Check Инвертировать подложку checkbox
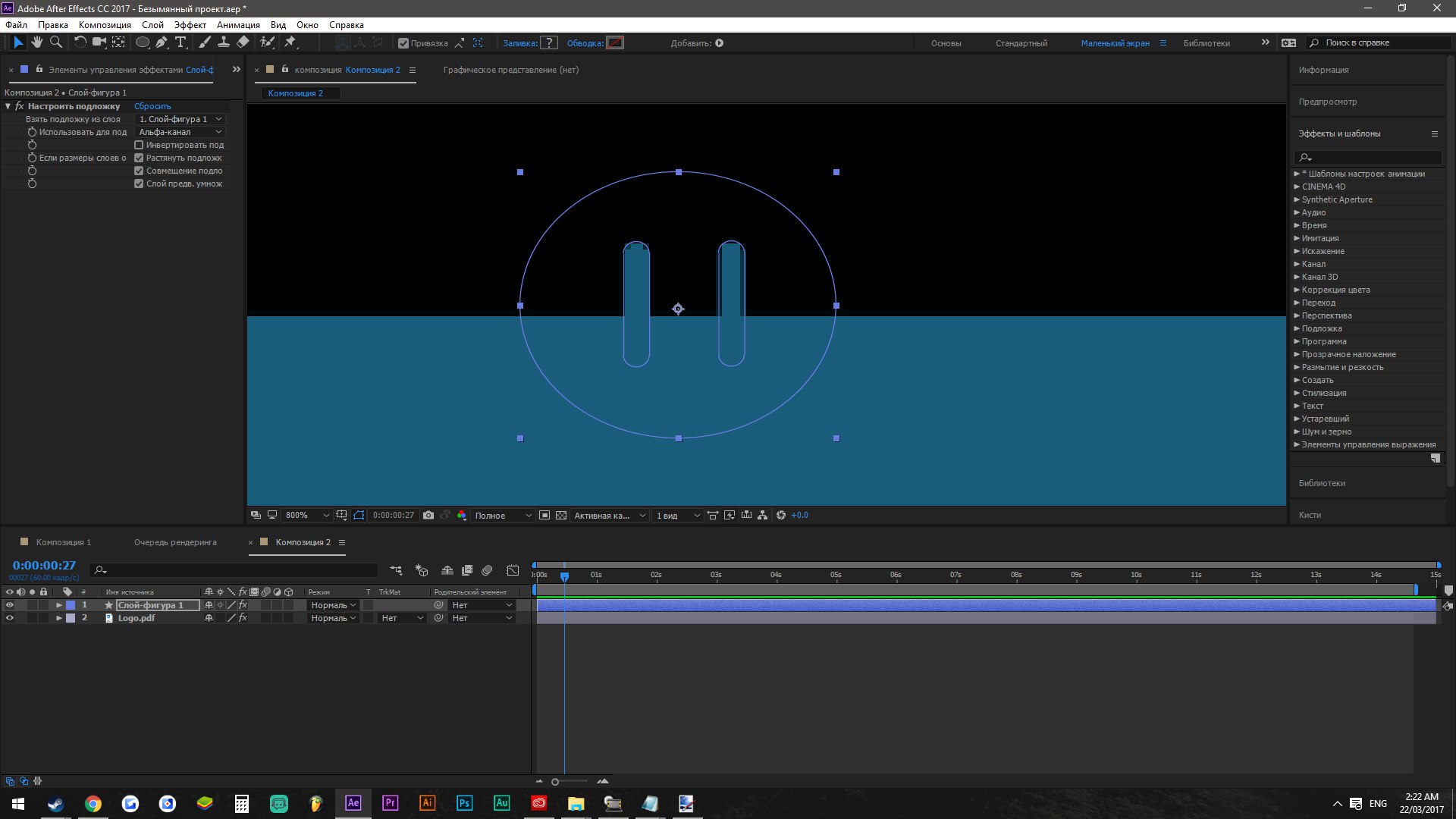 (139, 145)
